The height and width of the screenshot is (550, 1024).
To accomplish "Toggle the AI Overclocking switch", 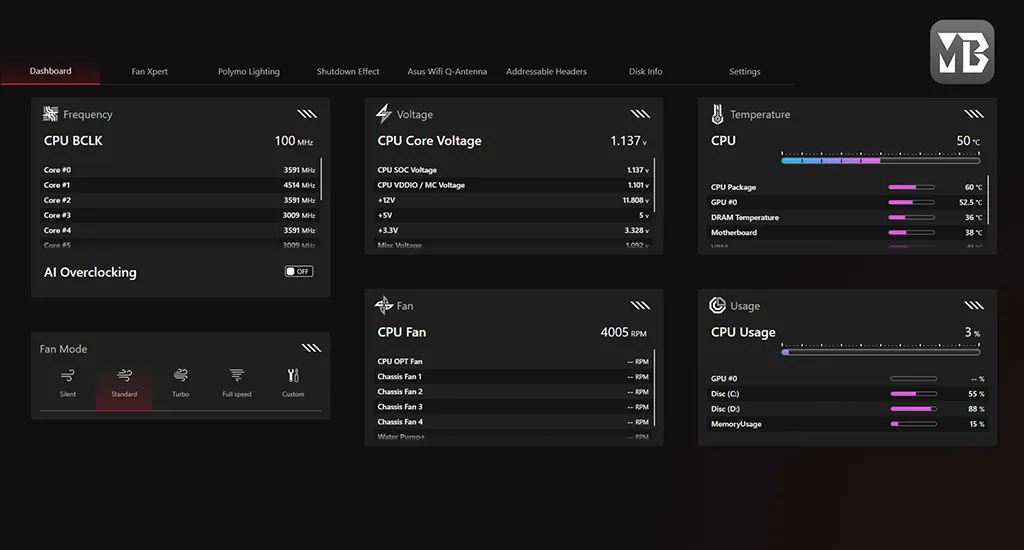I will (x=298, y=272).
